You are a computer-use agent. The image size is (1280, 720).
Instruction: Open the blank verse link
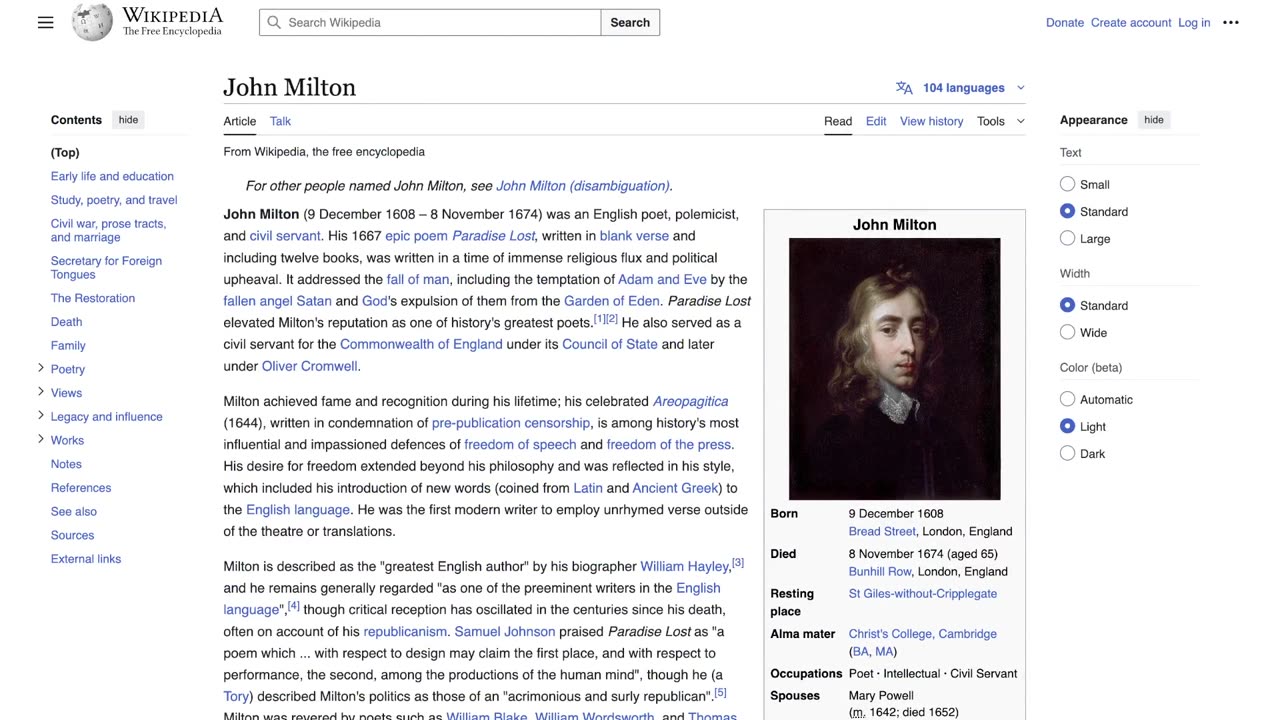pos(634,236)
